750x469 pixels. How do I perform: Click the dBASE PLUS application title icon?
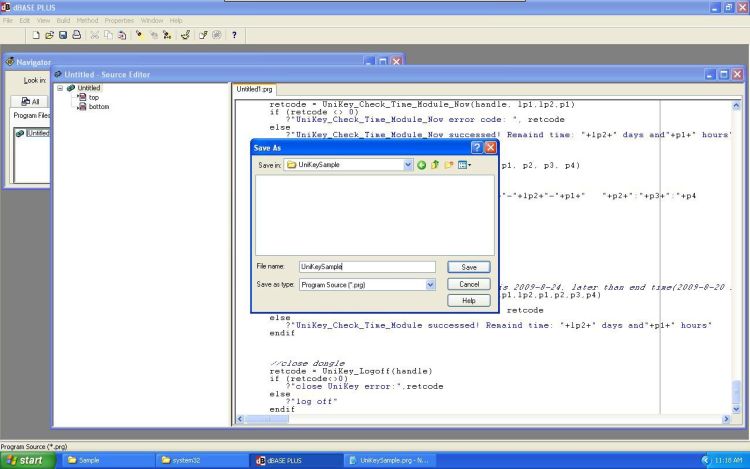click(x=5, y=7)
